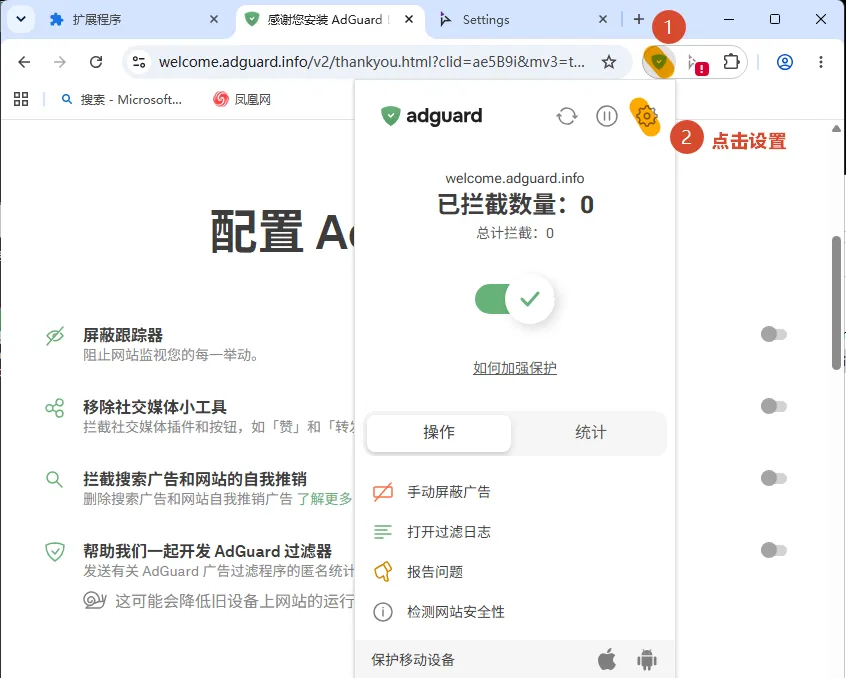The width and height of the screenshot is (846, 678).
Task: Close the 扩展程序 tab
Action: [x=214, y=19]
